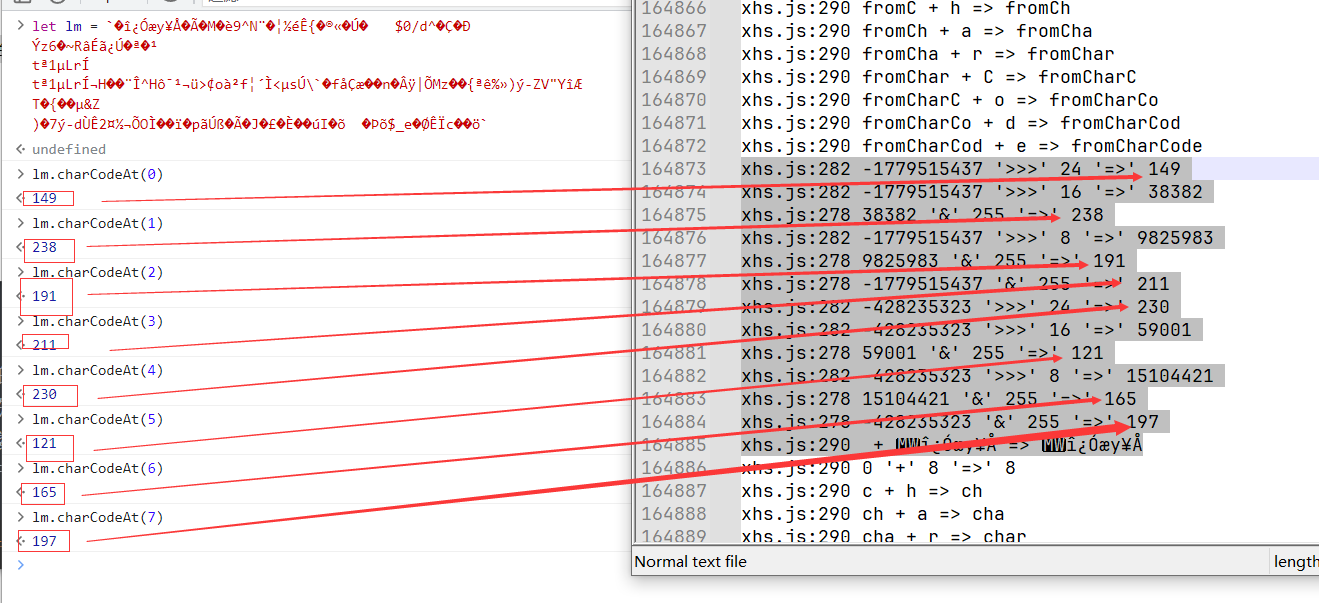Viewport: 1319px width, 603px height.
Task: Click line number 164884 in editor margin
Action: click(x=673, y=422)
